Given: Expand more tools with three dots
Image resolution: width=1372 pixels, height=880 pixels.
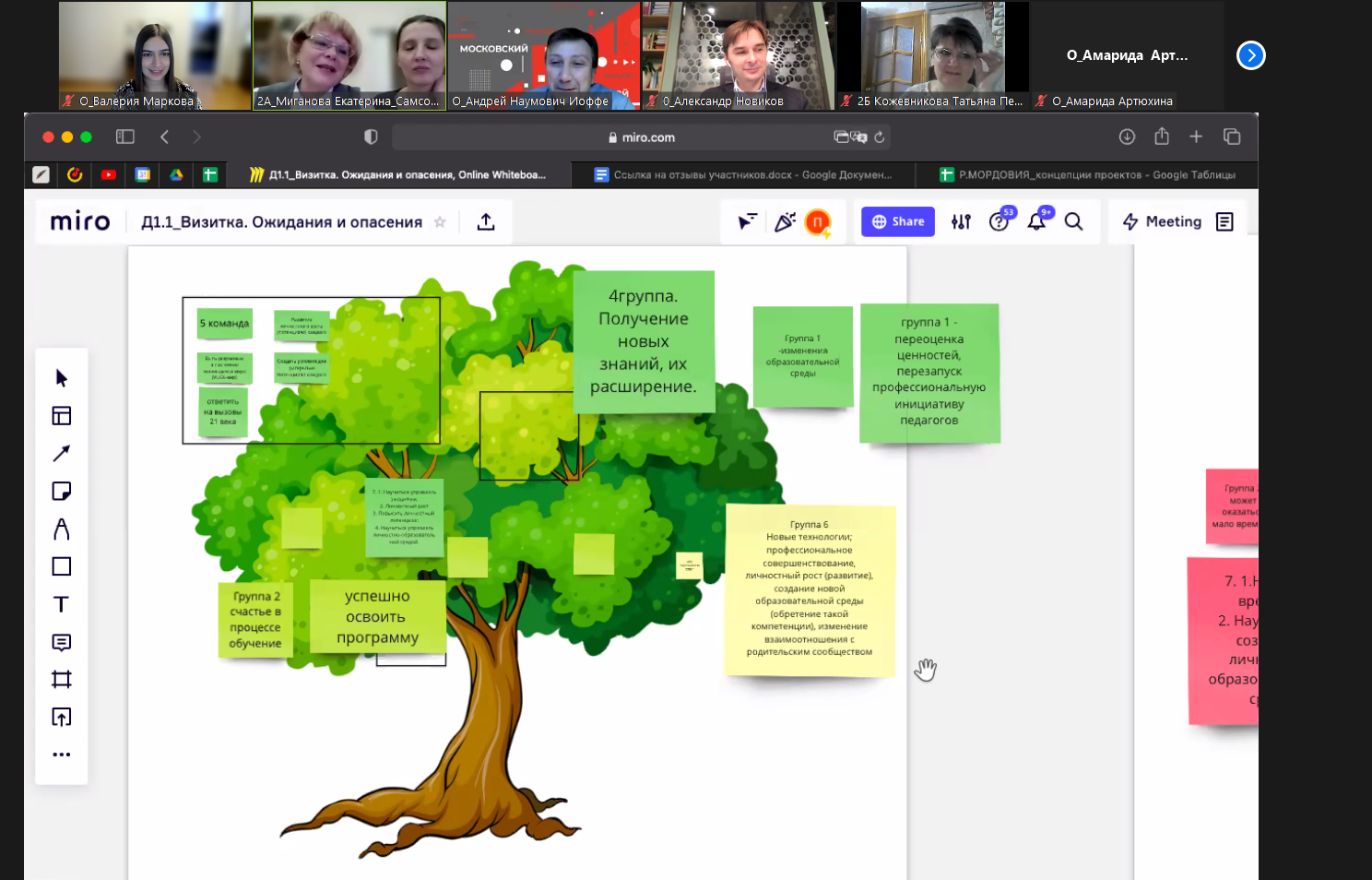Looking at the screenshot, I should [62, 755].
